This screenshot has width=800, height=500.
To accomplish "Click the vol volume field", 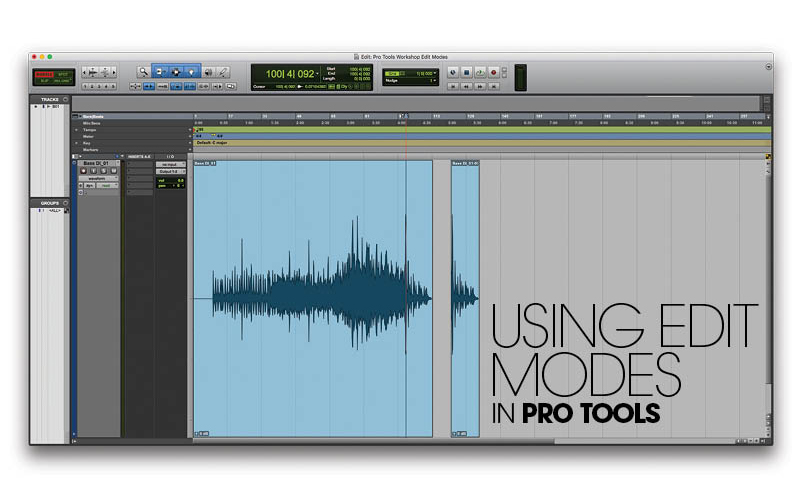I will (170, 181).
